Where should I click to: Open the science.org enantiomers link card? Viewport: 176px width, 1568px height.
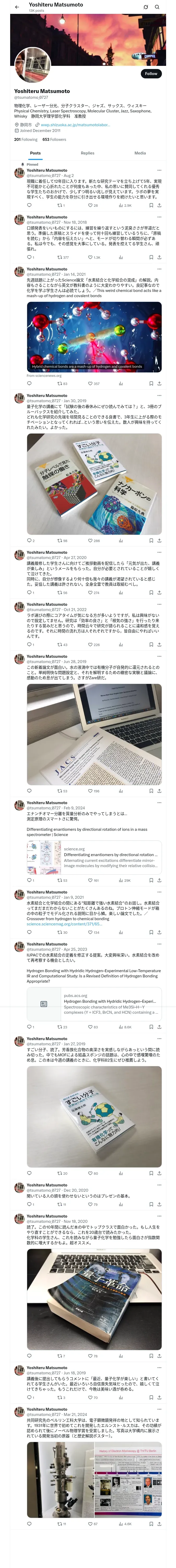coord(94,858)
